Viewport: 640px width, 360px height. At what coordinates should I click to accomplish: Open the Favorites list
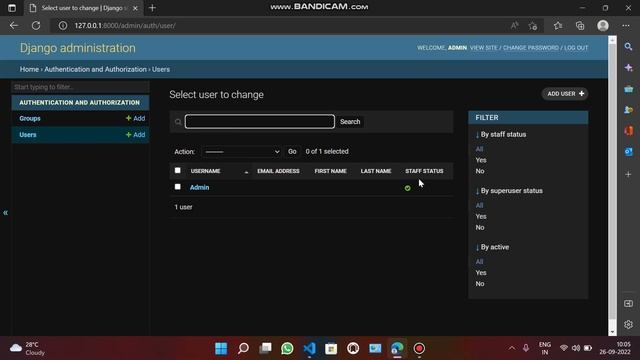558,26
